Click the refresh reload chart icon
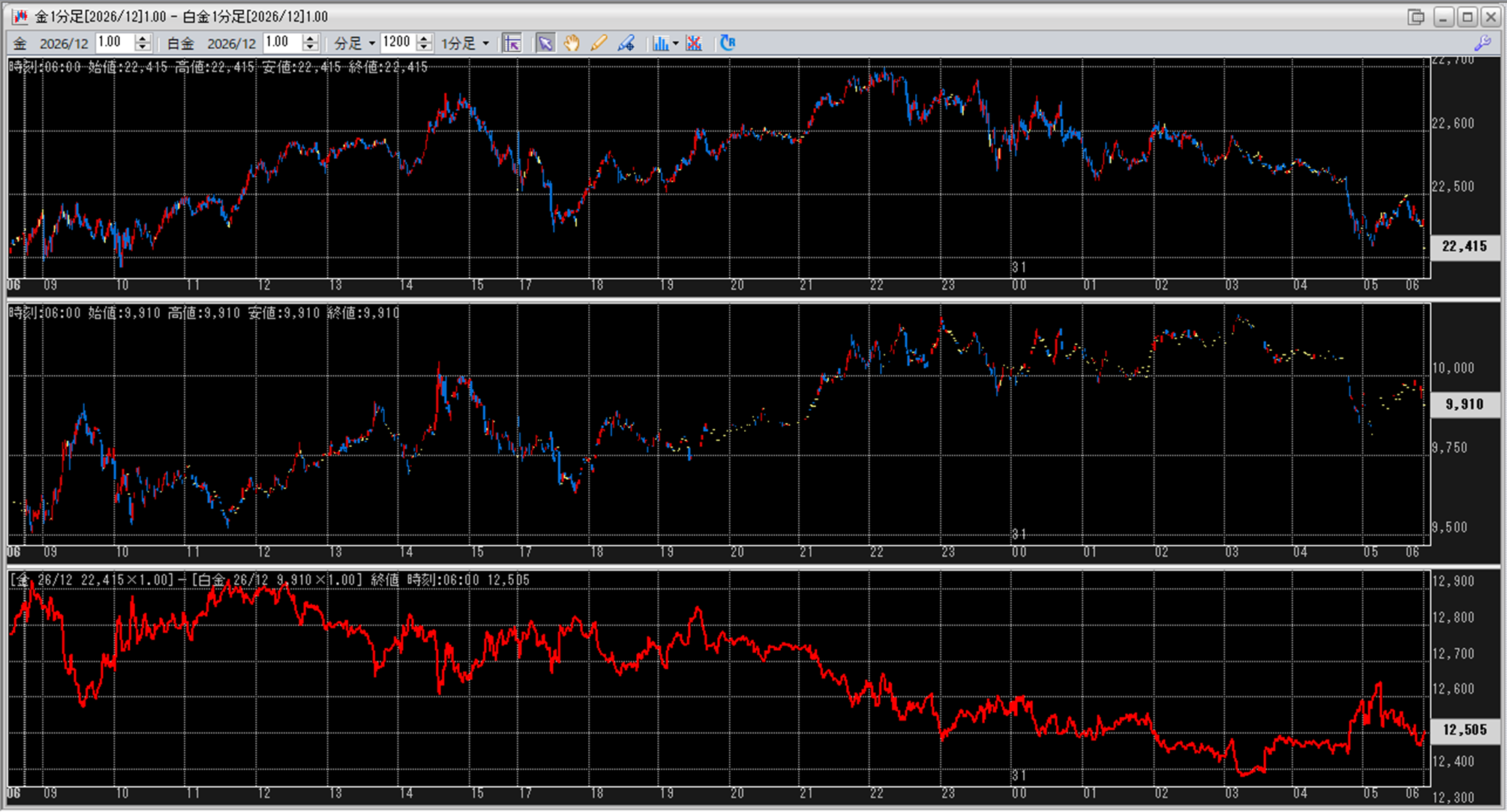The width and height of the screenshot is (1507, 812). pos(727,43)
